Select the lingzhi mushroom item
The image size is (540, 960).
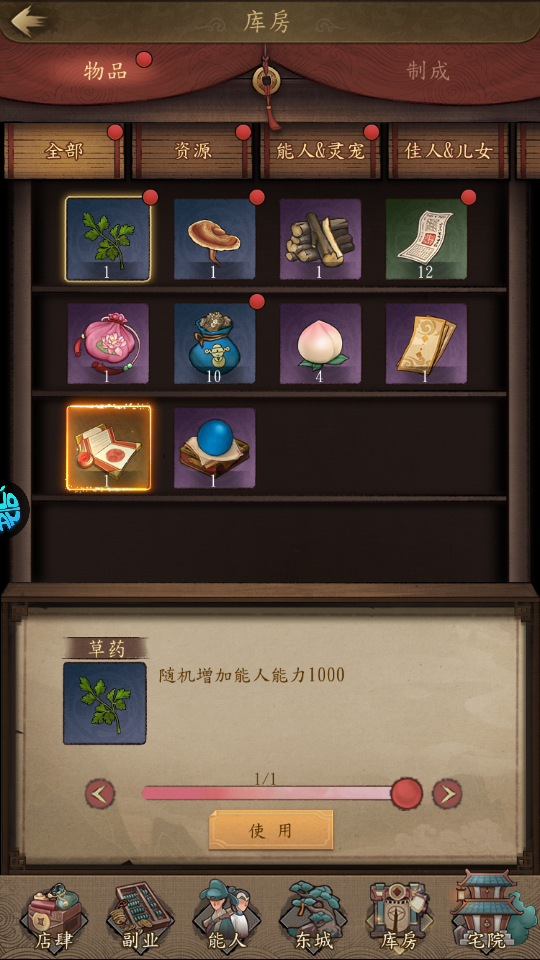(x=214, y=239)
